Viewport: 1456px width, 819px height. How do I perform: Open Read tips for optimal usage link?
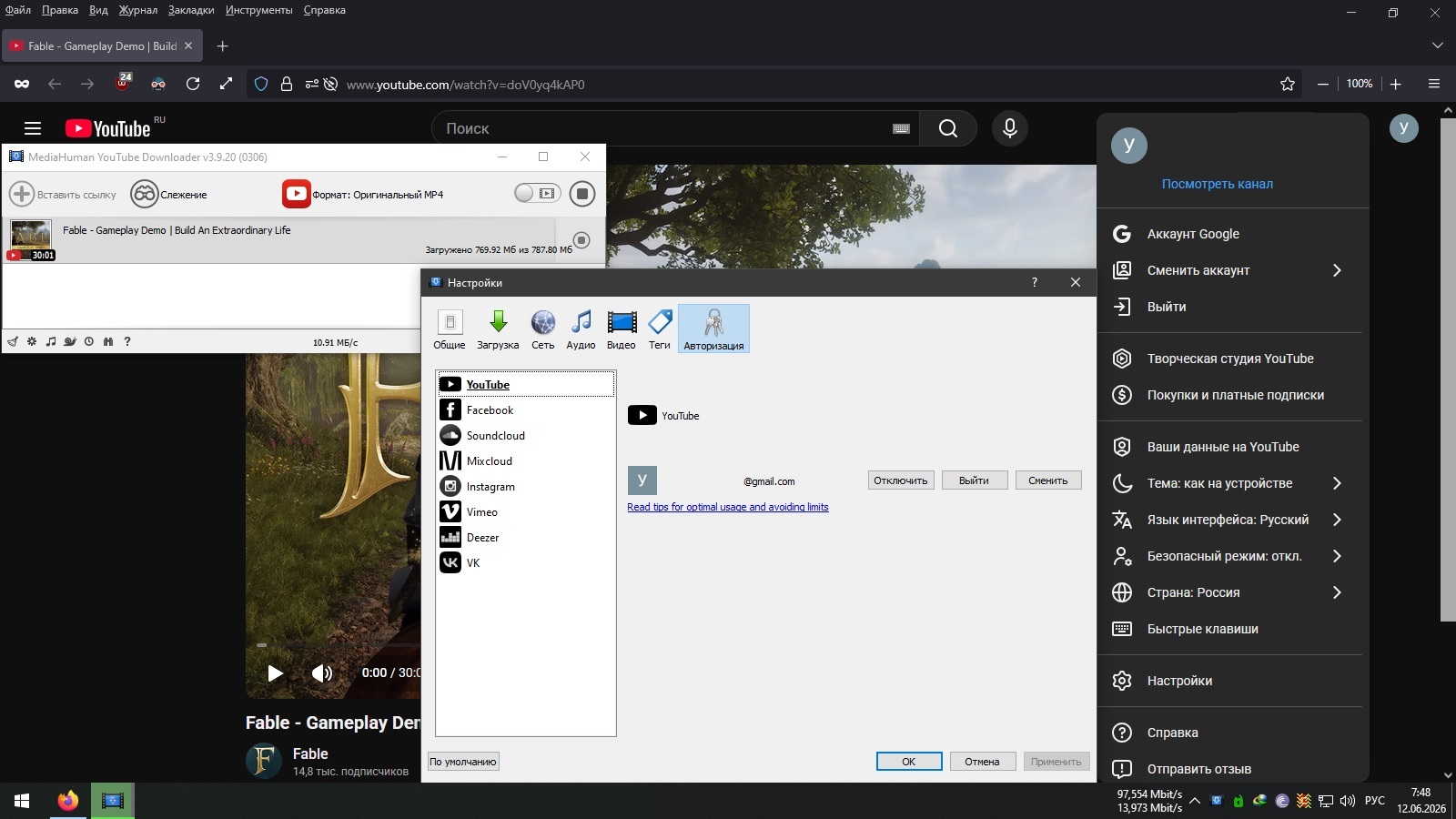tap(728, 507)
